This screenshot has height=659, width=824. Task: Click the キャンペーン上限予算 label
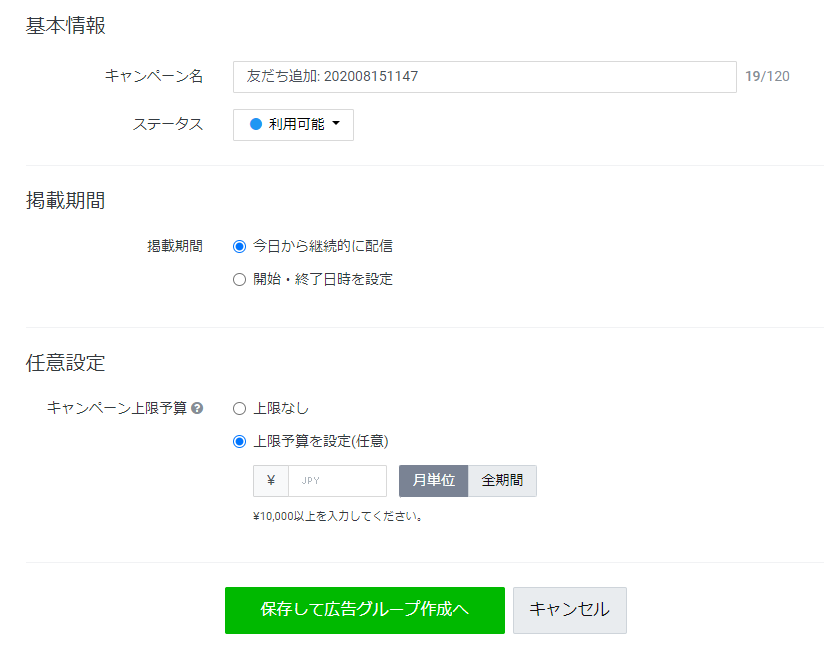pyautogui.click(x=117, y=408)
